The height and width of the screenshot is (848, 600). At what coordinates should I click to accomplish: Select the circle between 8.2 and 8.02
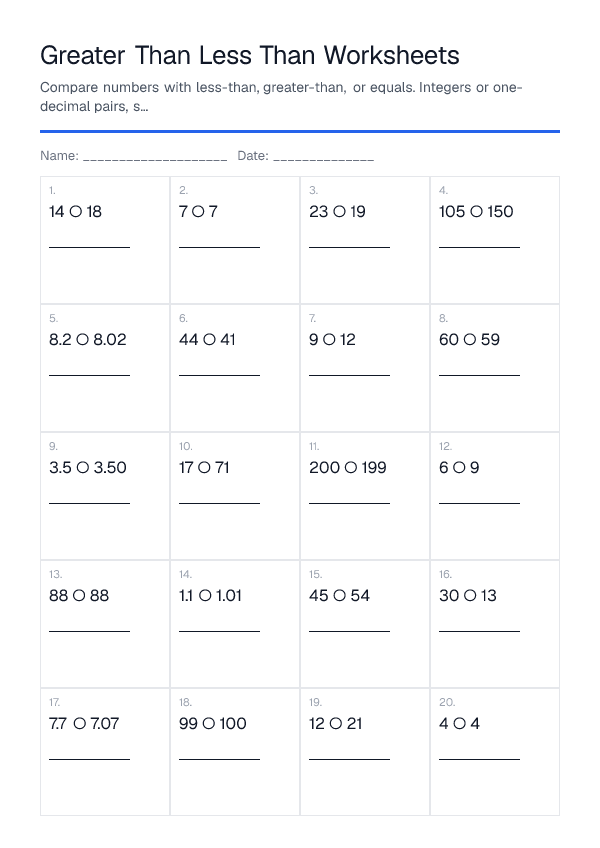[x=82, y=340]
